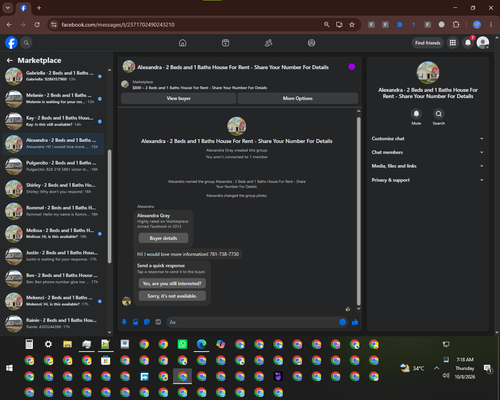Open the account profile avatar
The height and width of the screenshot is (400, 500).
click(483, 43)
